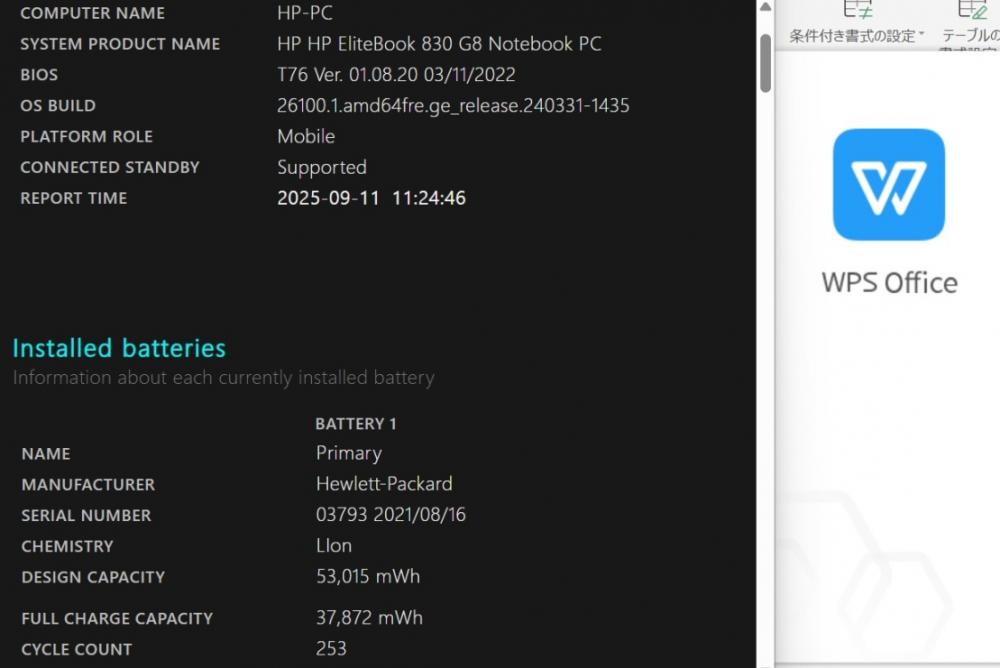Viewport: 1000px width, 668px height.
Task: Click the 'COMPUTER NAME' label
Action: tap(92, 13)
